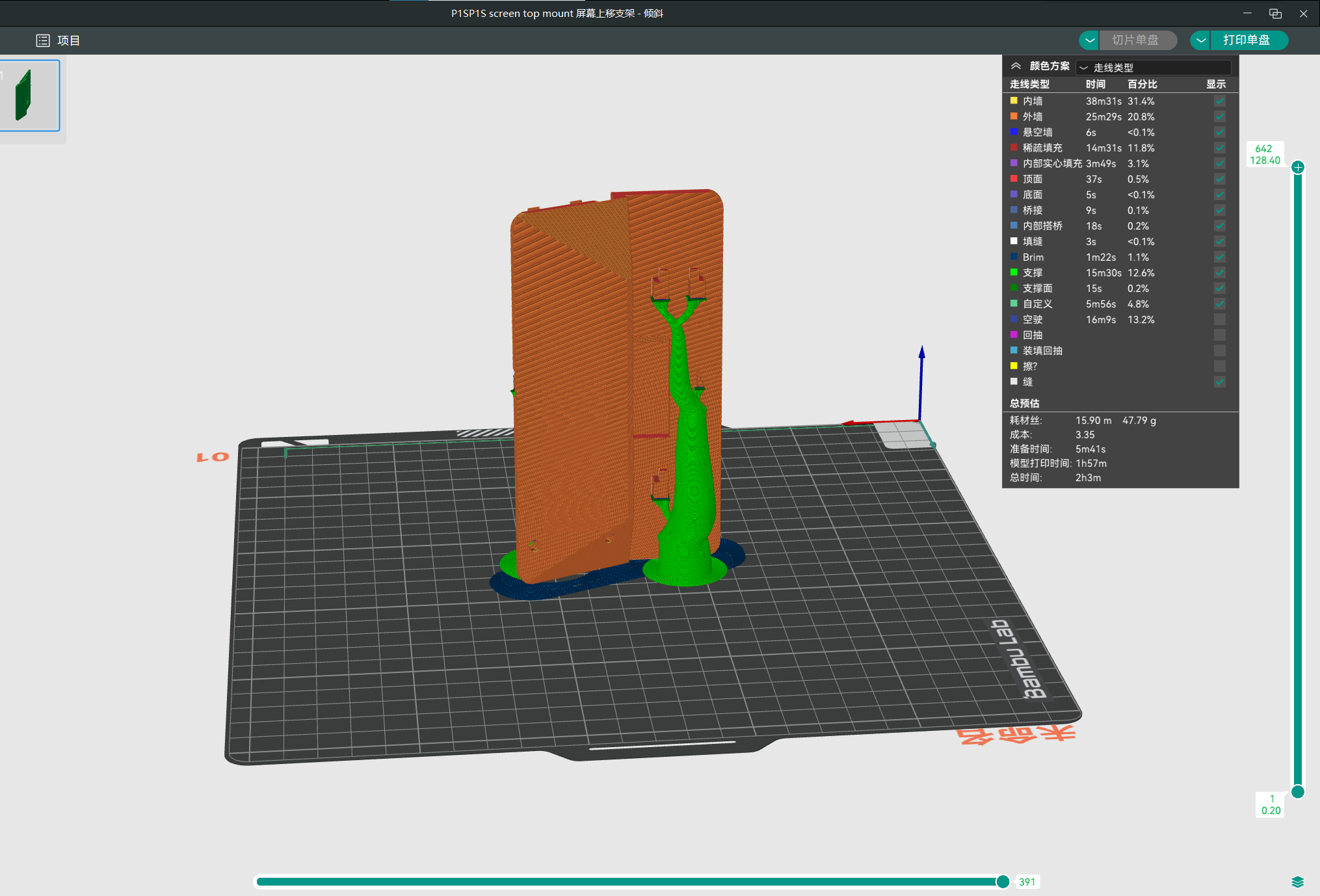This screenshot has height=896, width=1320.
Task: Click the overlapping-windows layout icon in the title bar
Action: [x=1274, y=13]
